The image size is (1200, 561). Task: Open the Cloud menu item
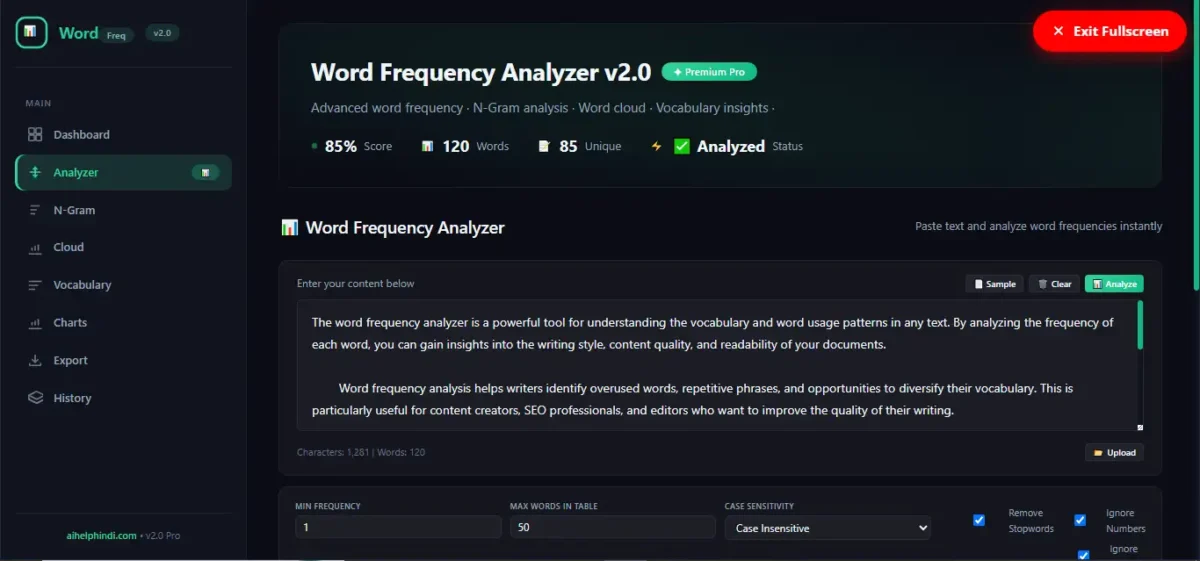tap(123, 247)
